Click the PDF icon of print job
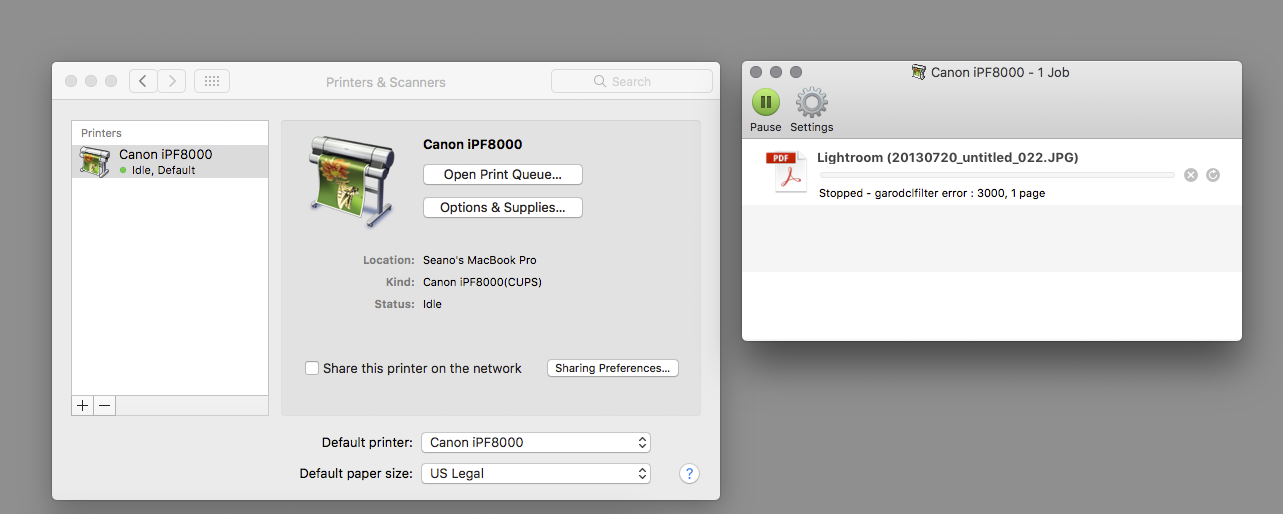Viewport: 1283px width, 514px height. point(786,173)
